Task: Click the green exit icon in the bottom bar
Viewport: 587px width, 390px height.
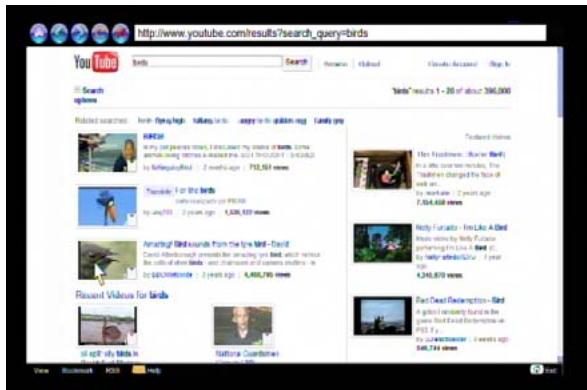Action: [x=536, y=370]
